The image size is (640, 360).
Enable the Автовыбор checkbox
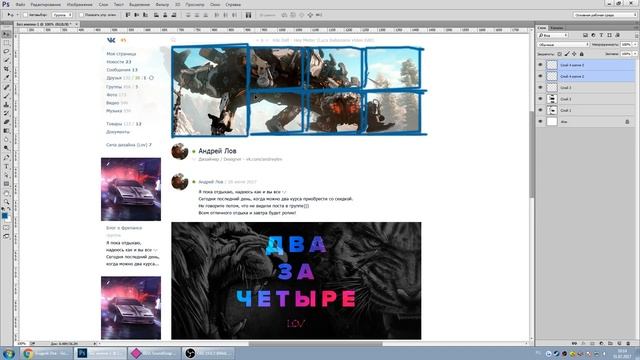tap(25, 15)
